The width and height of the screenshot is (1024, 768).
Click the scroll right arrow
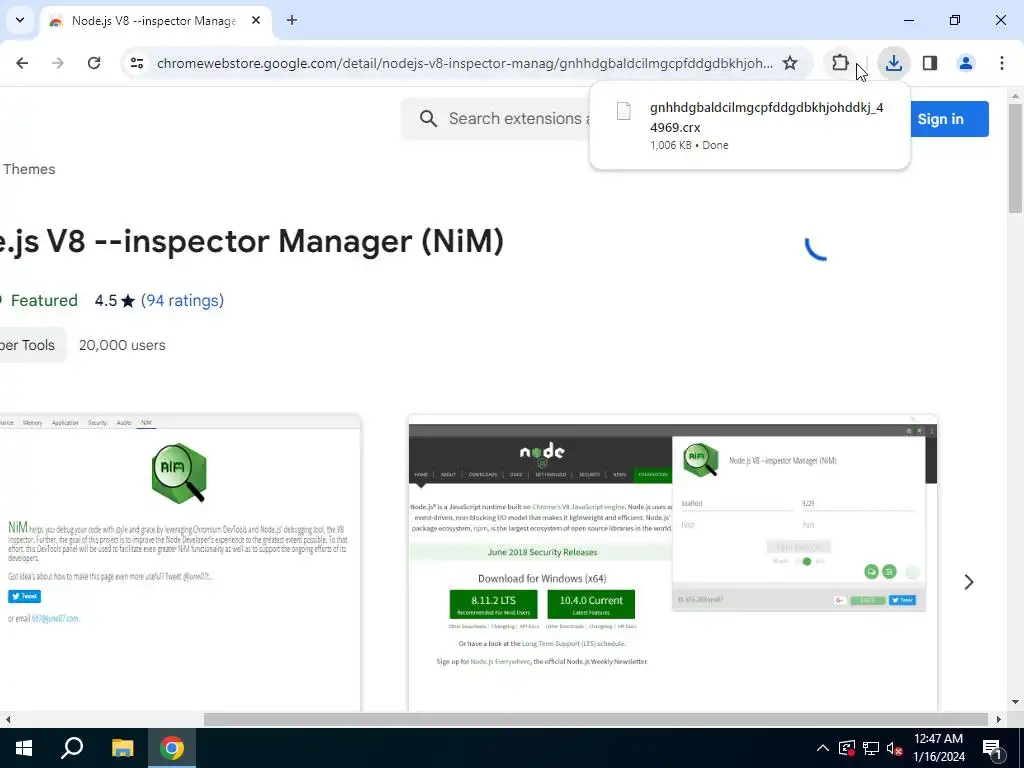pos(999,720)
